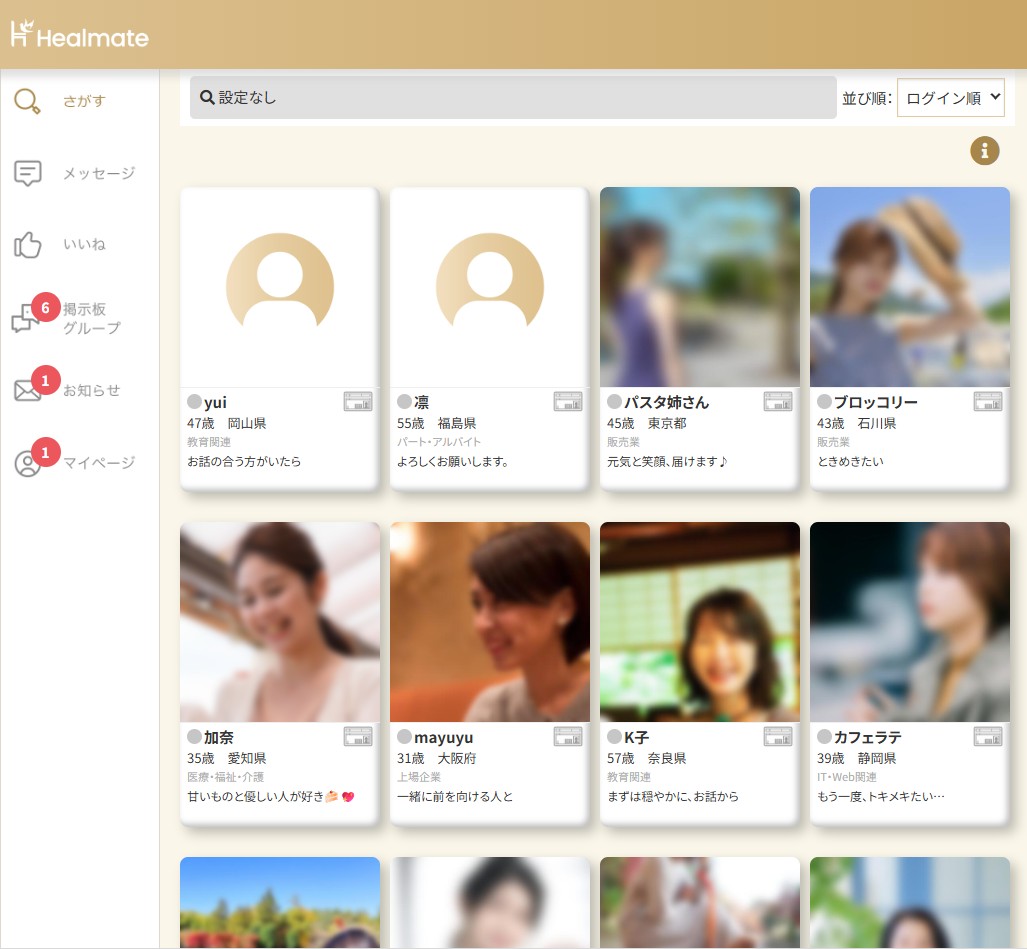Click the round info icon
The width and height of the screenshot is (1027, 949).
click(x=984, y=151)
